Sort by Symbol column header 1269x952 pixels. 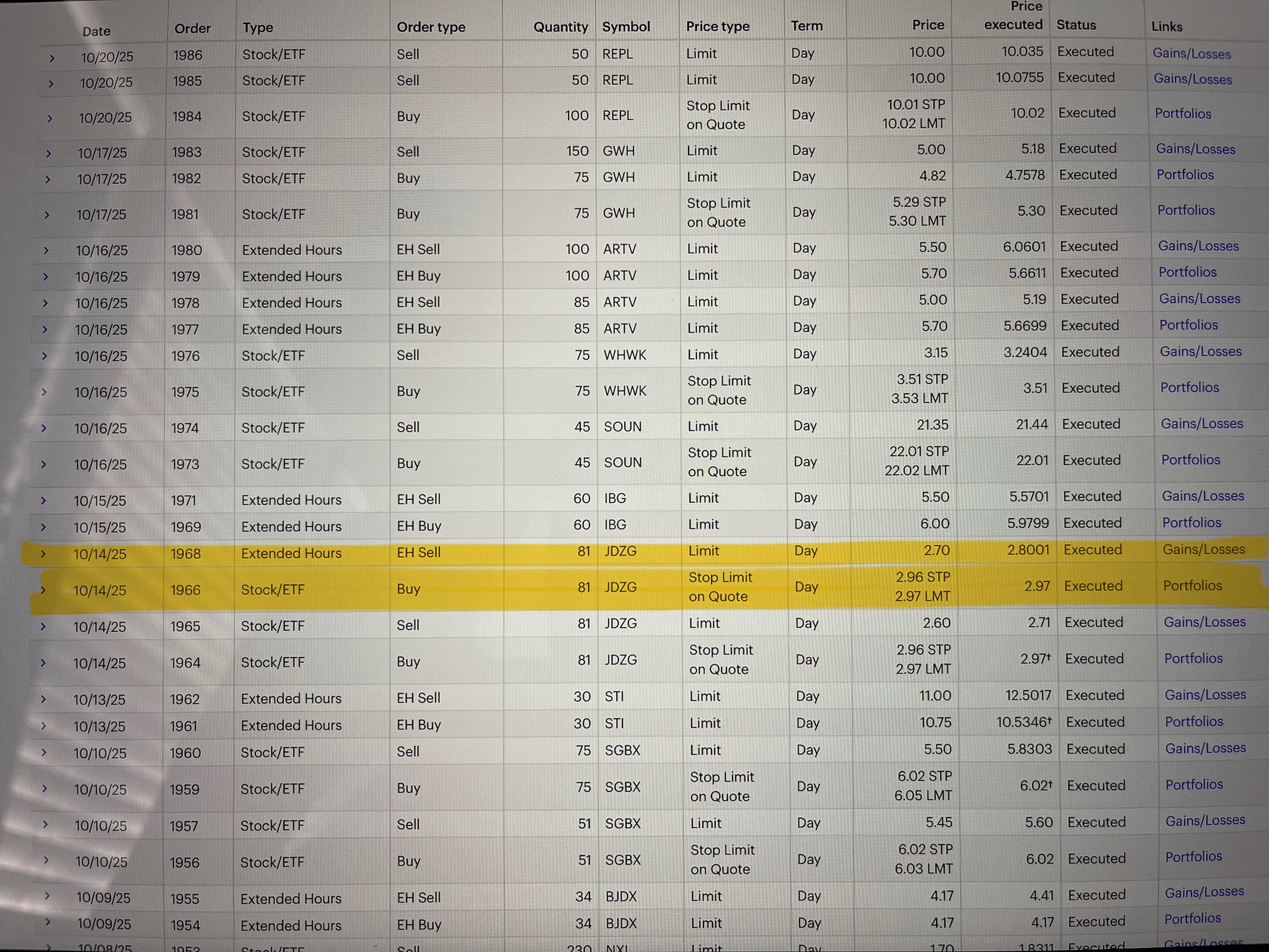coord(625,27)
